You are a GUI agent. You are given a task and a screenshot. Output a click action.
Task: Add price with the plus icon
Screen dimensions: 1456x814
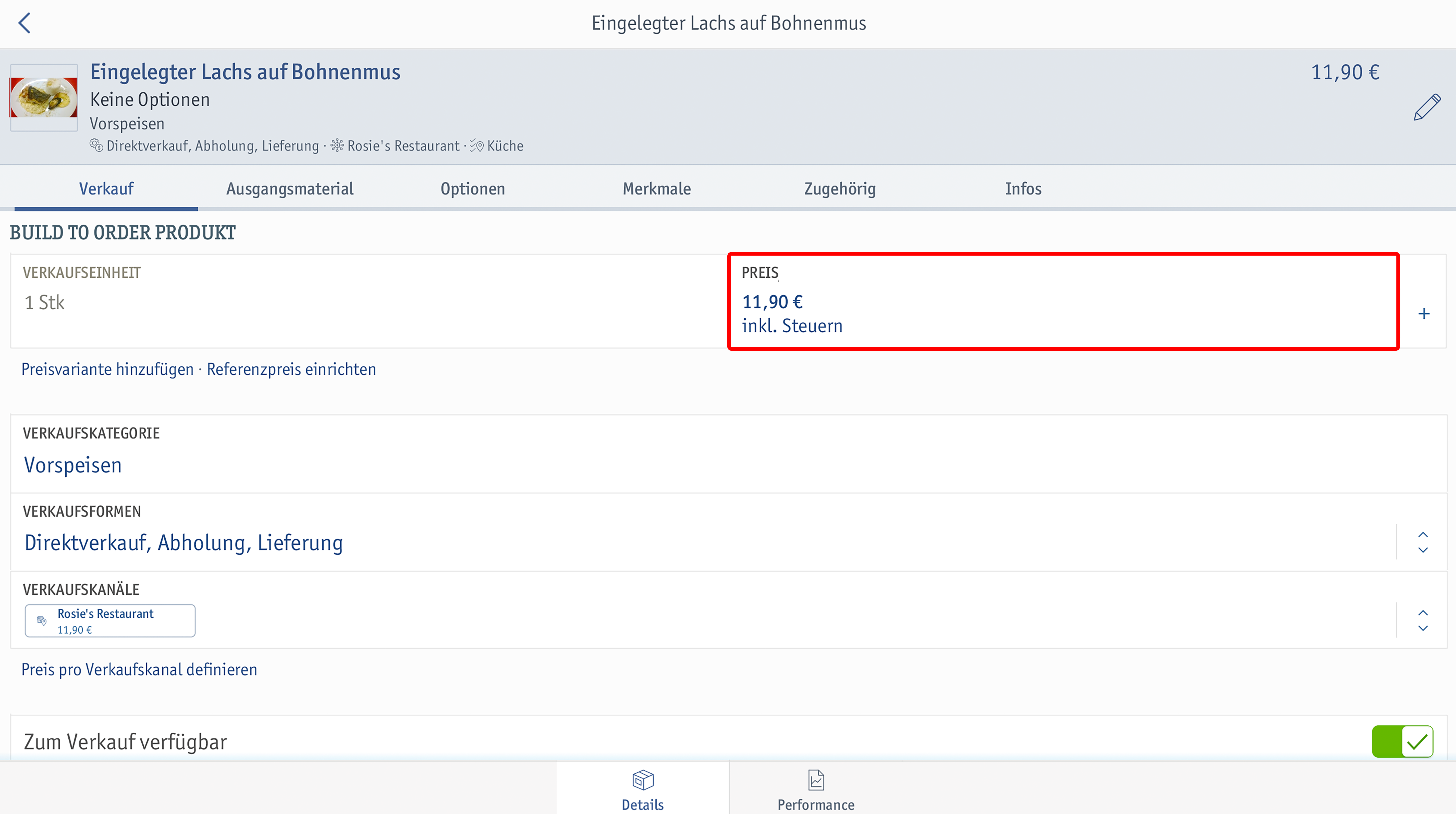pos(1424,314)
